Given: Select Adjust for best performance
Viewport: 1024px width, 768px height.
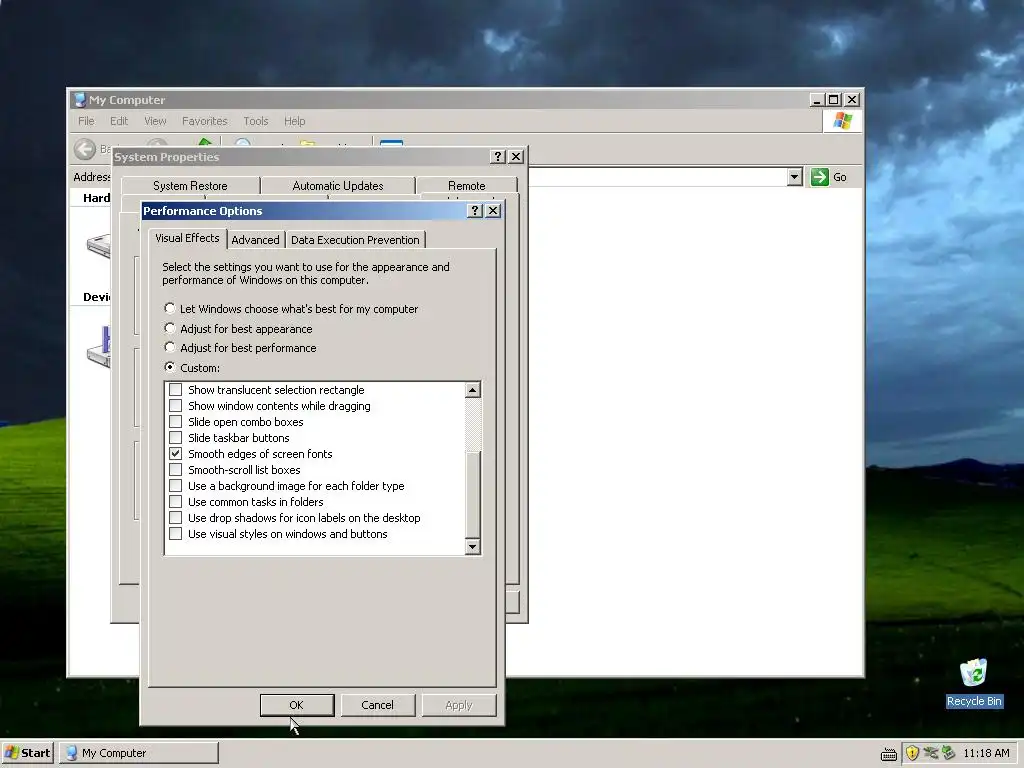Looking at the screenshot, I should click(170, 347).
